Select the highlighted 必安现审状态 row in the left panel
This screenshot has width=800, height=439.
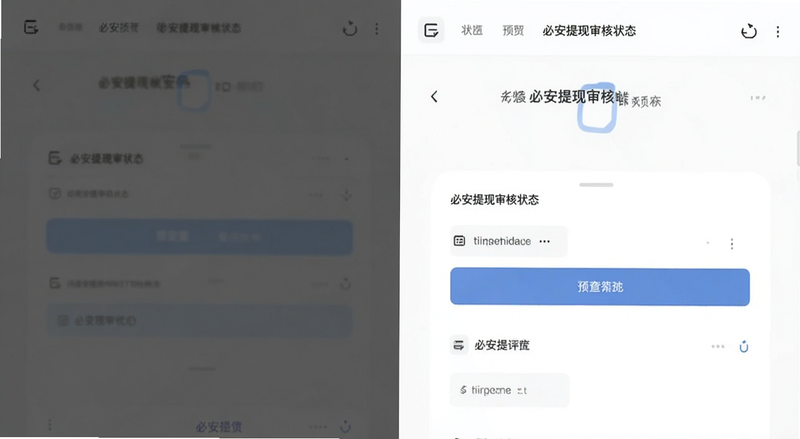point(199,321)
